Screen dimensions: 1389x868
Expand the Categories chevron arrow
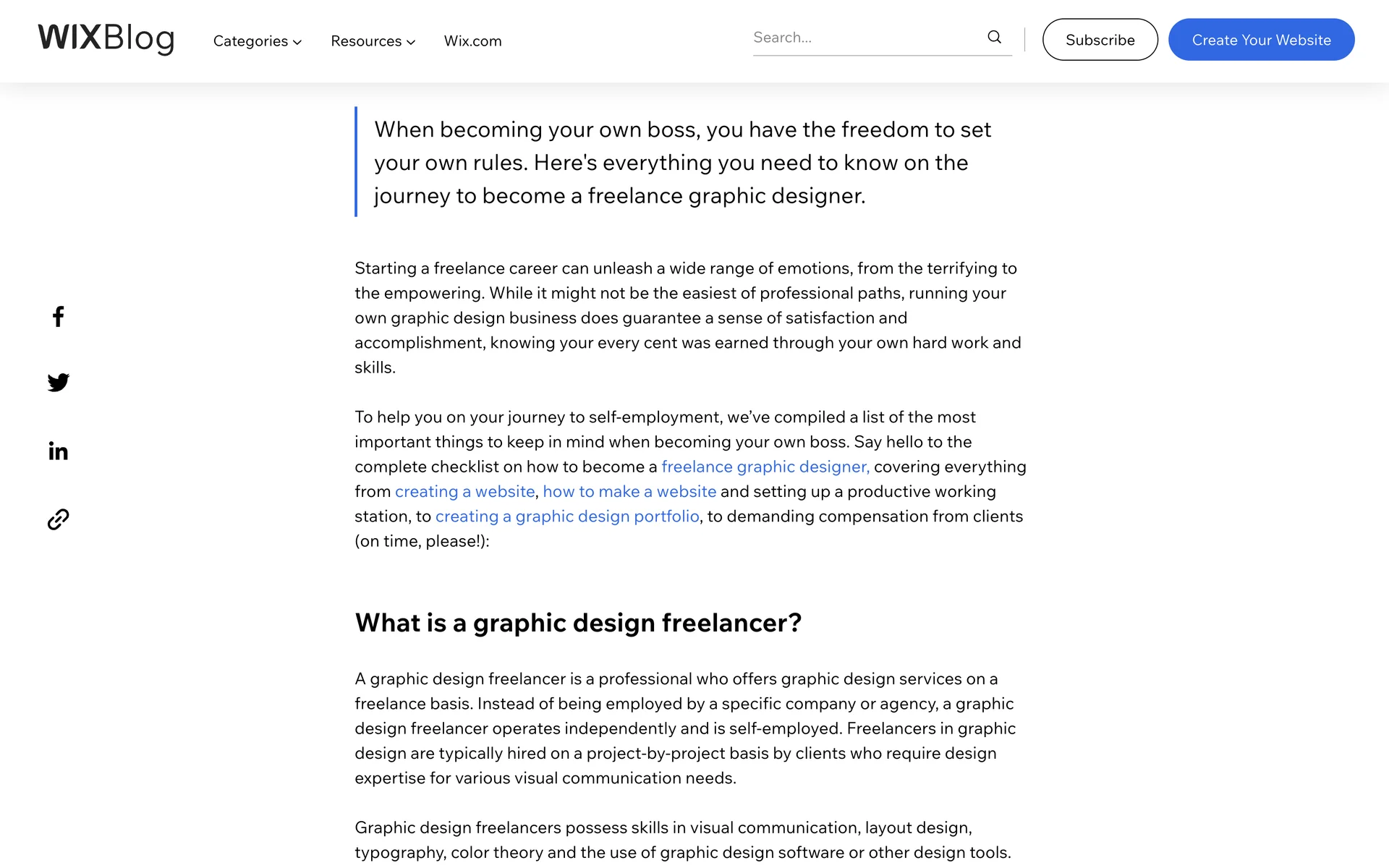coord(297,42)
